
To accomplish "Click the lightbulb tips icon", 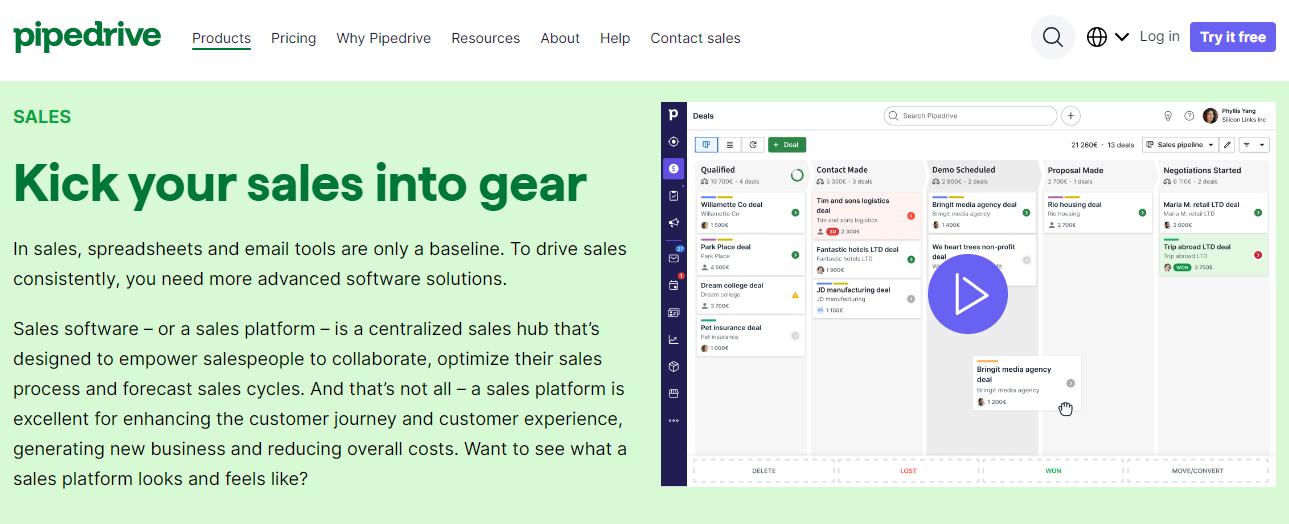I will [1168, 116].
